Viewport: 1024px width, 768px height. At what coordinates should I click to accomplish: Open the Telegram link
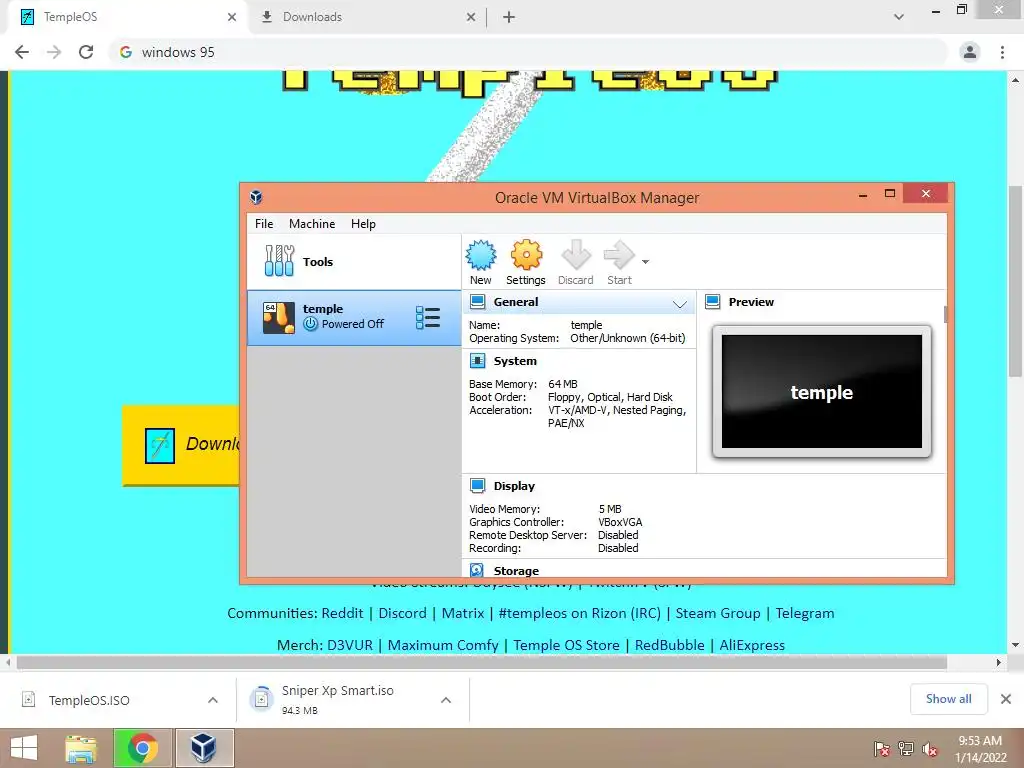[805, 613]
